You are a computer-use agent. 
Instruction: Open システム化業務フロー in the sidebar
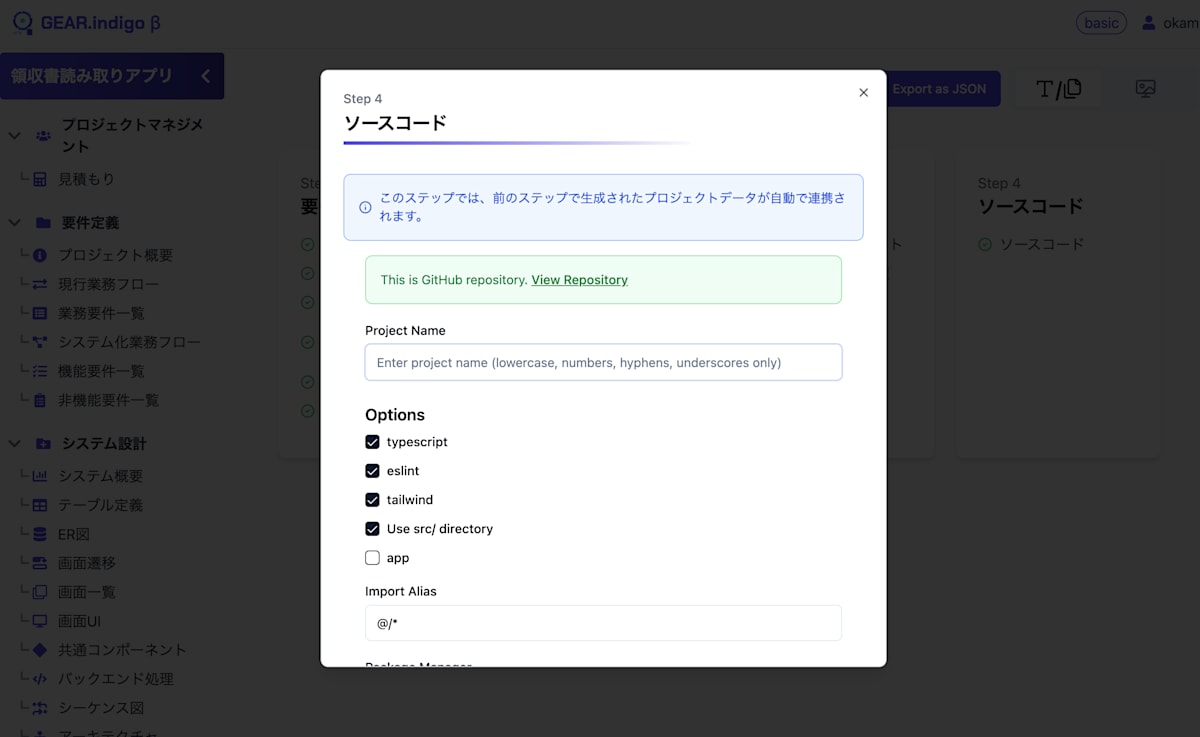coord(129,342)
